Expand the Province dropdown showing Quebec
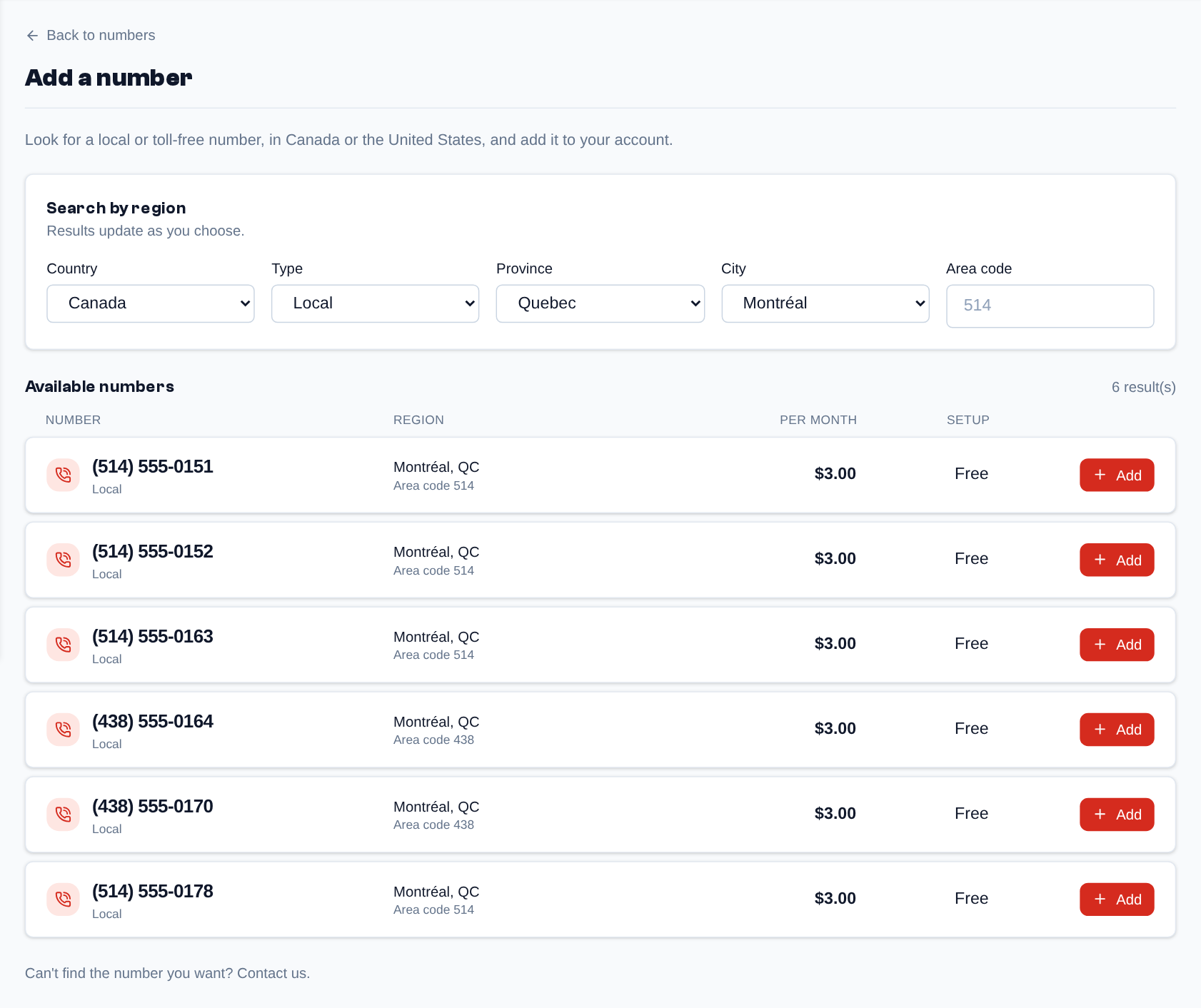Image resolution: width=1201 pixels, height=1008 pixels. click(600, 303)
